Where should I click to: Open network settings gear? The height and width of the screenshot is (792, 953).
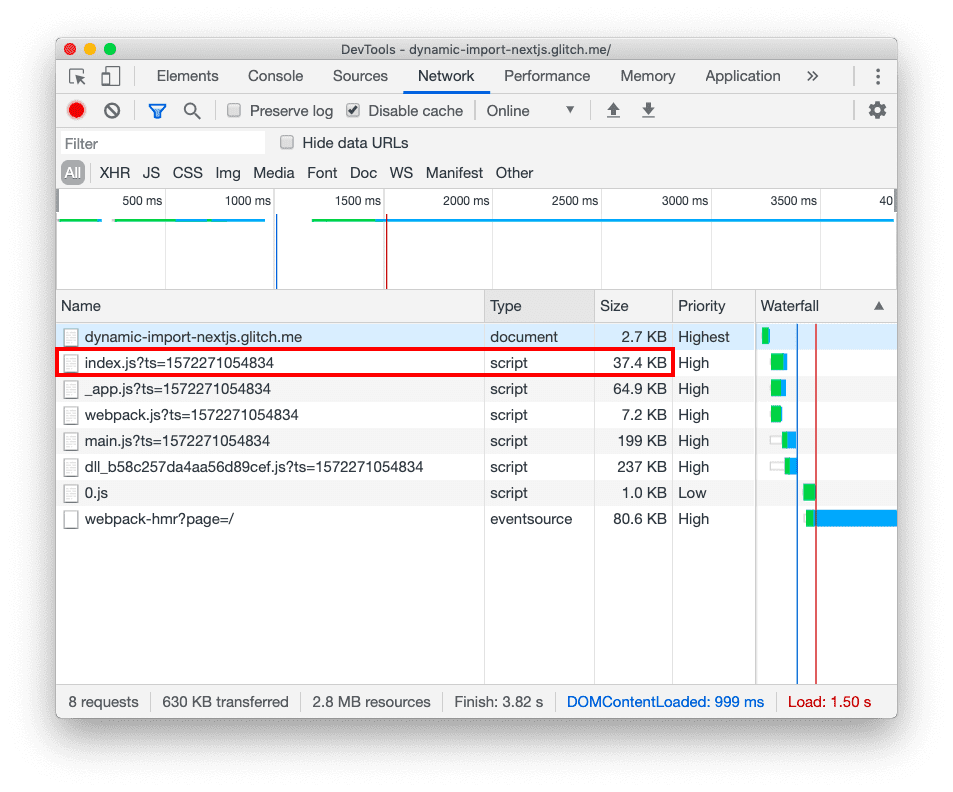click(x=877, y=110)
